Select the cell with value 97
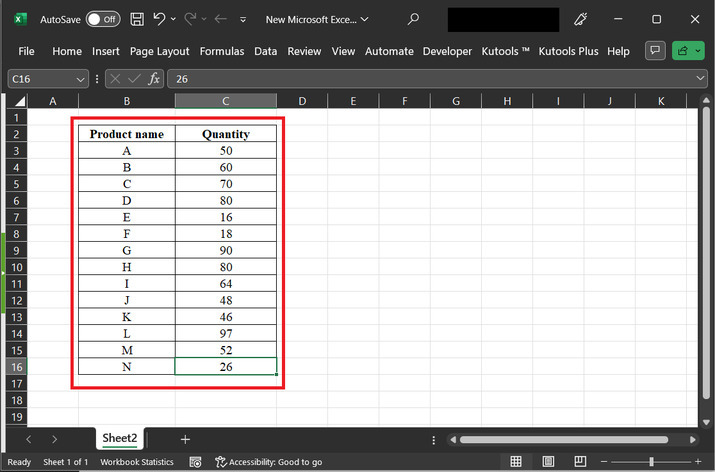Image resolution: width=715 pixels, height=472 pixels. pos(226,333)
